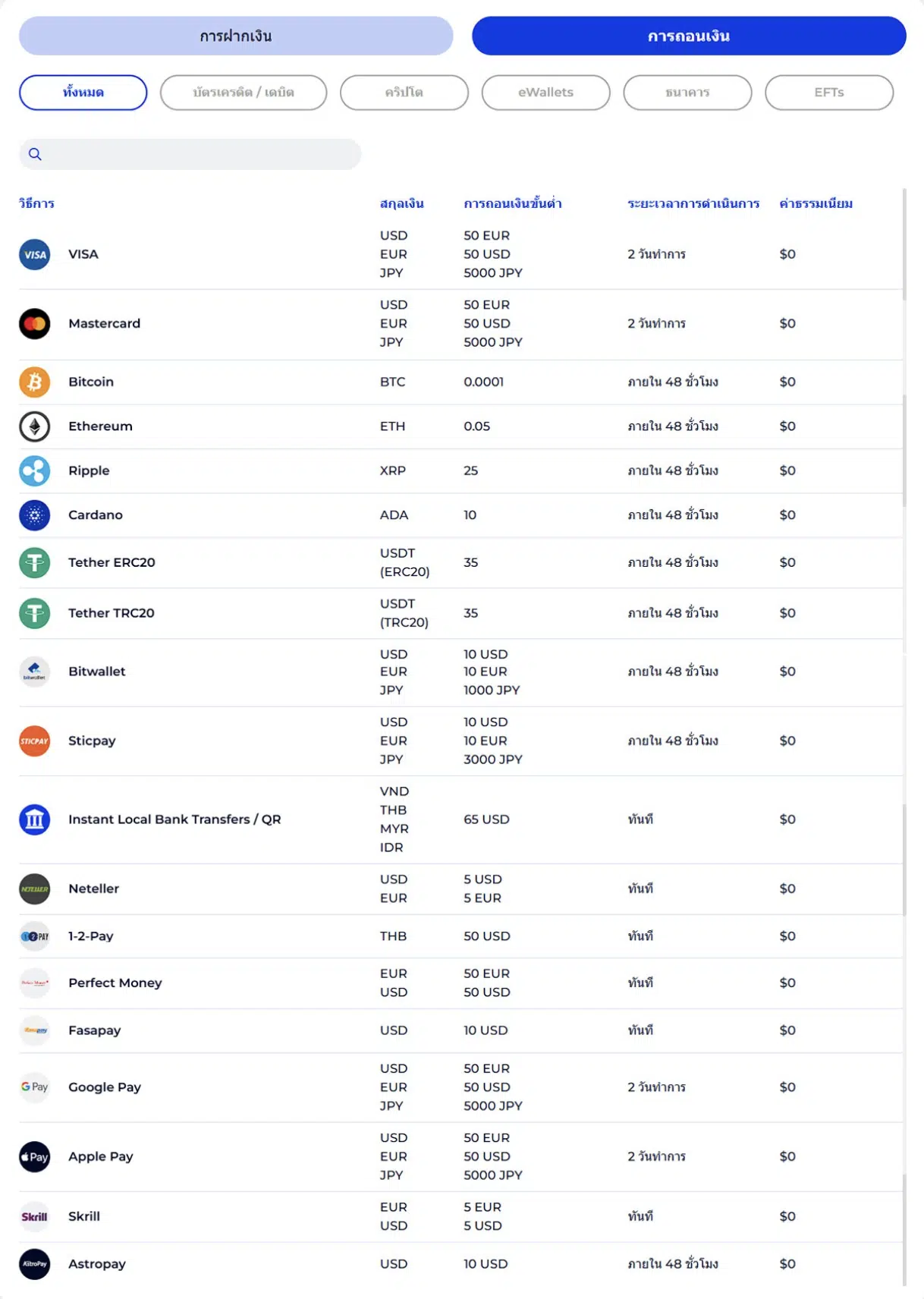Focus the payment method search field
Image resolution: width=924 pixels, height=1299 pixels.
pyautogui.click(x=190, y=155)
